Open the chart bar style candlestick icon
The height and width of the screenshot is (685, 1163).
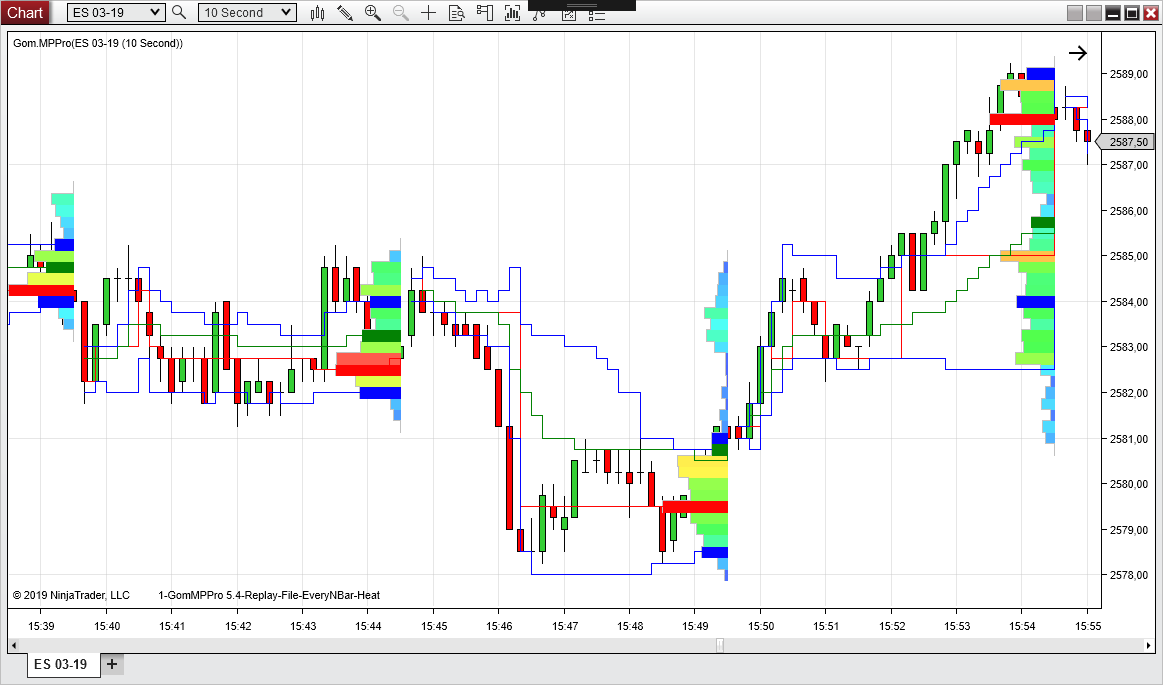click(317, 13)
